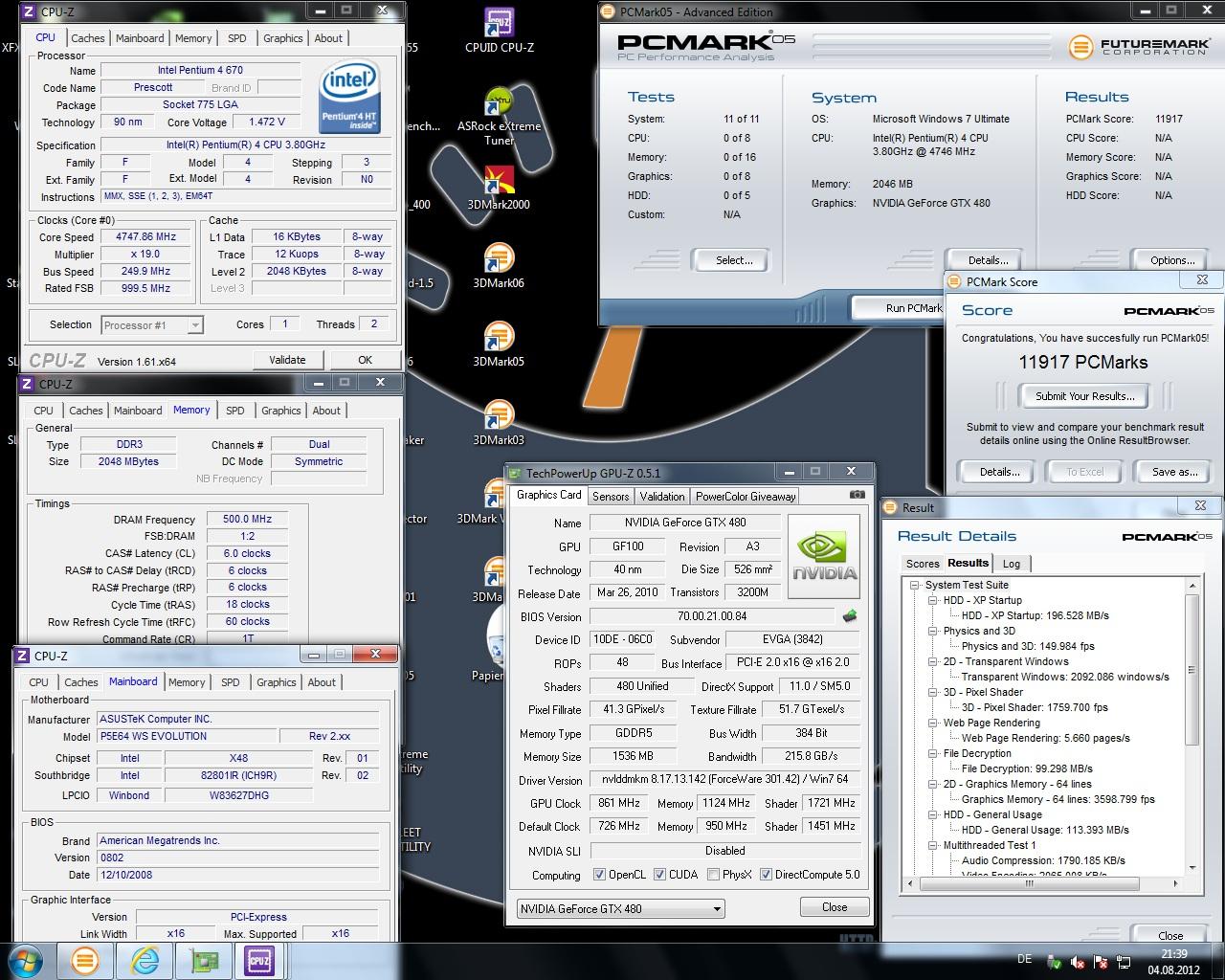Click the Intel Pentium 4 HT logo
1225x980 pixels.
click(x=349, y=98)
